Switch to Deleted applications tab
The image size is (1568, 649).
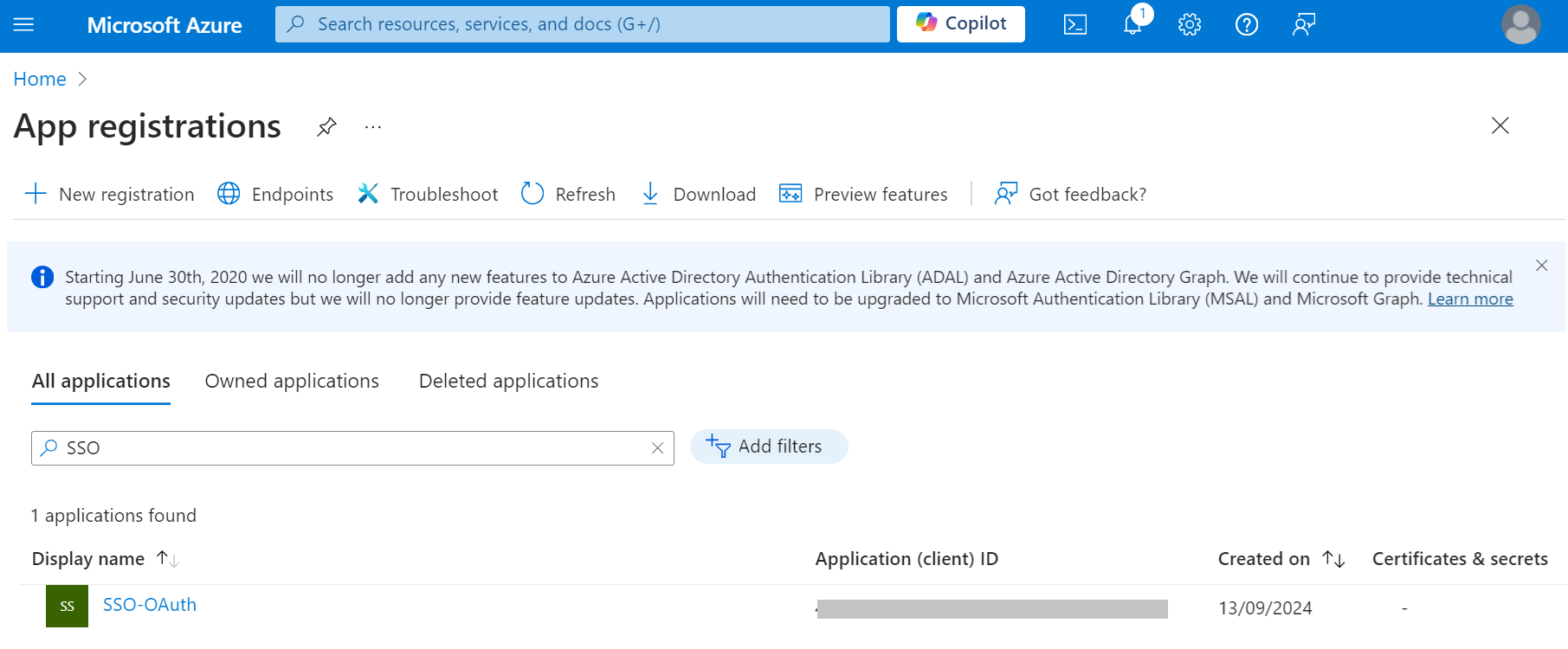(508, 382)
